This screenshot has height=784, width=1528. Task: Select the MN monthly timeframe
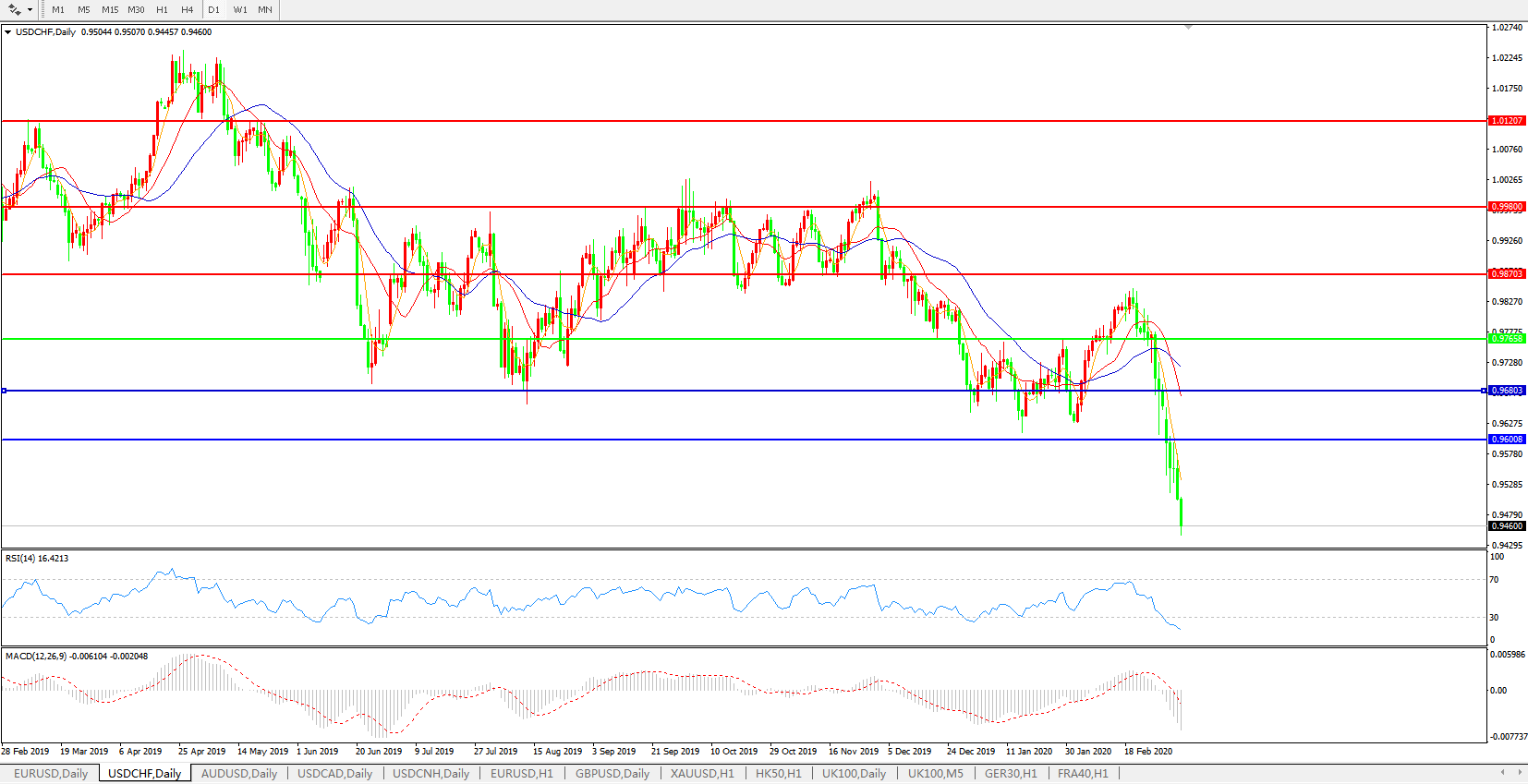tap(265, 9)
